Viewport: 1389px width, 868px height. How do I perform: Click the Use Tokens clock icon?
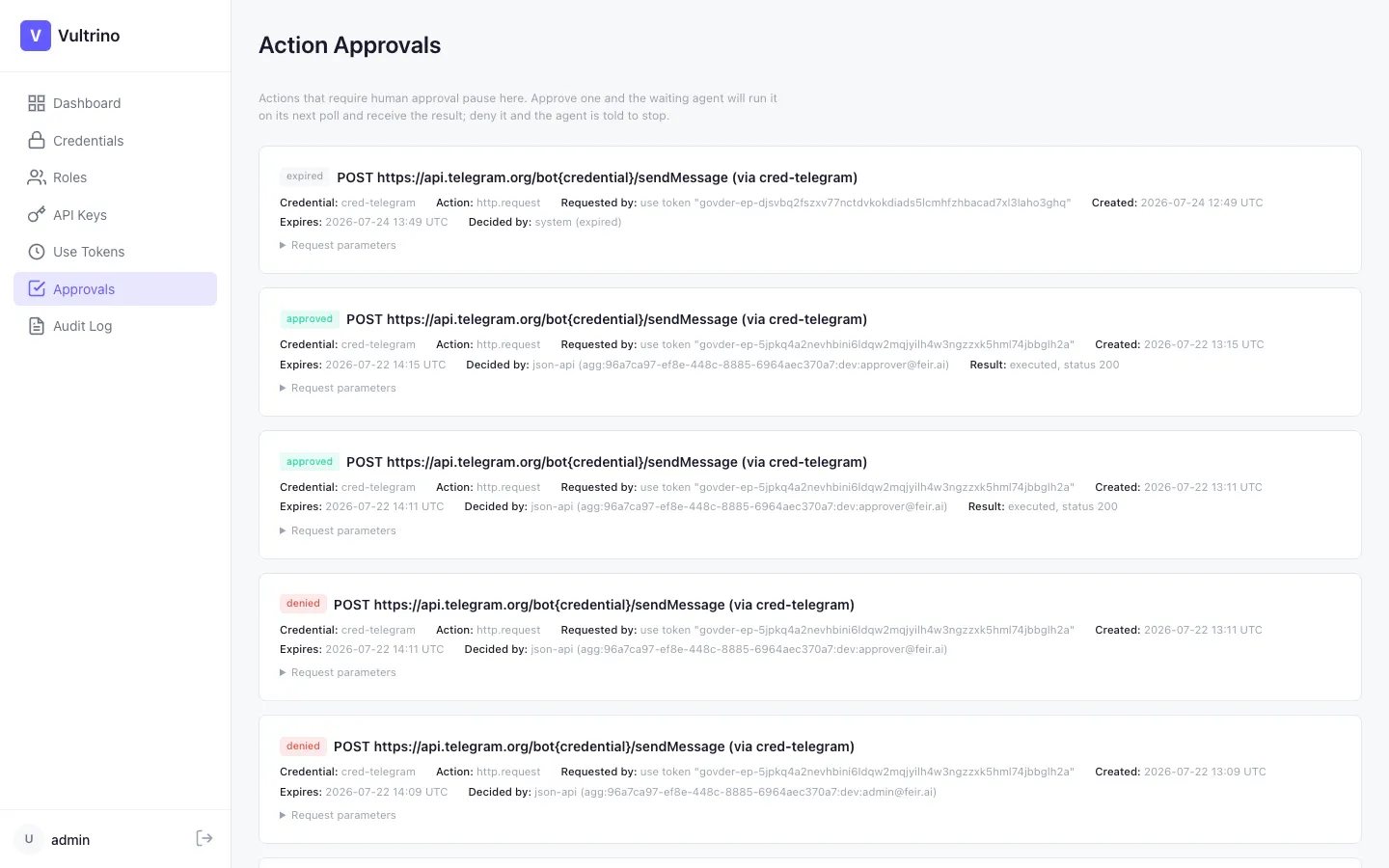37,252
